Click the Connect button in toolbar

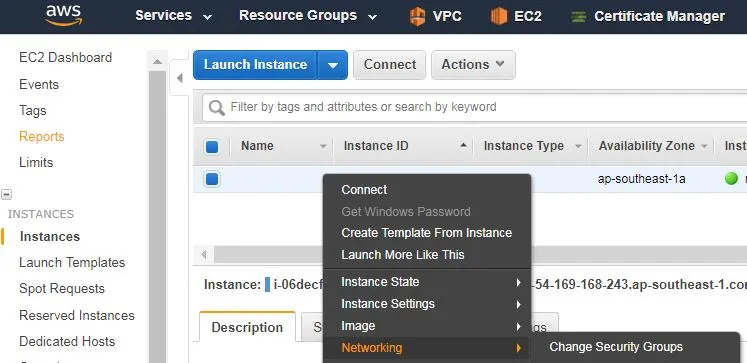pyautogui.click(x=390, y=65)
